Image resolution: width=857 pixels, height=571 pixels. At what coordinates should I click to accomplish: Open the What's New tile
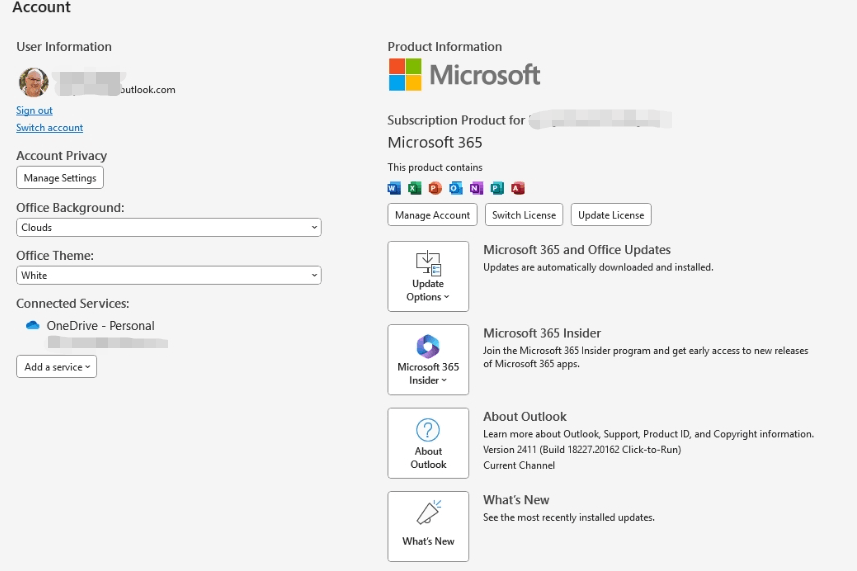coord(428,526)
